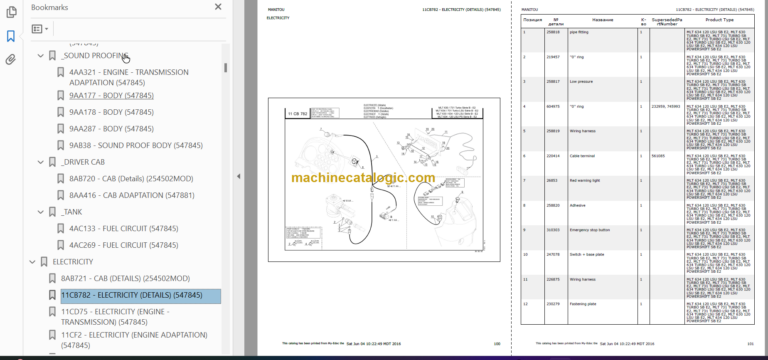Open bookmark 4AC133 - FUEL CIRCUIT
Screen dimensions: 768x360
[123, 229]
